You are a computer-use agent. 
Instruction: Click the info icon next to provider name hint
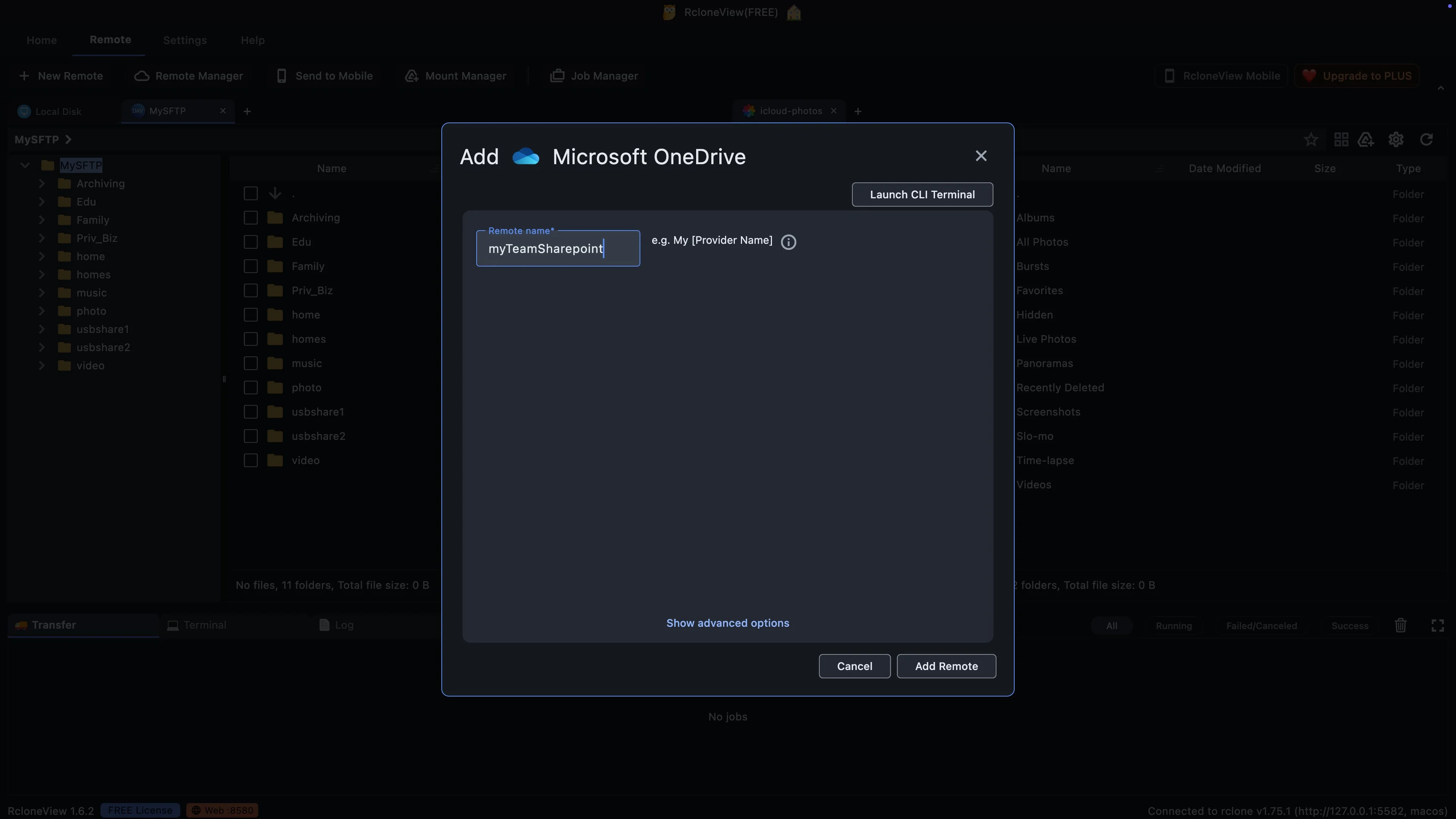pyautogui.click(x=788, y=242)
